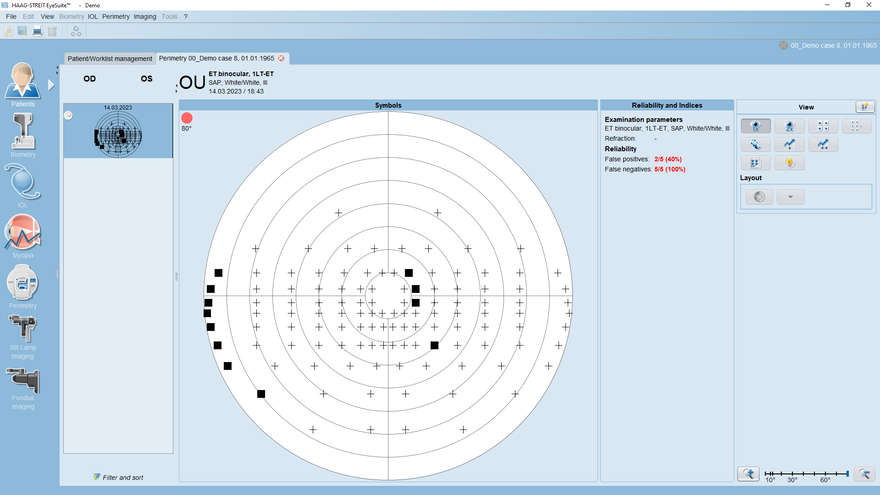Click the print icon in toolbar

(37, 32)
